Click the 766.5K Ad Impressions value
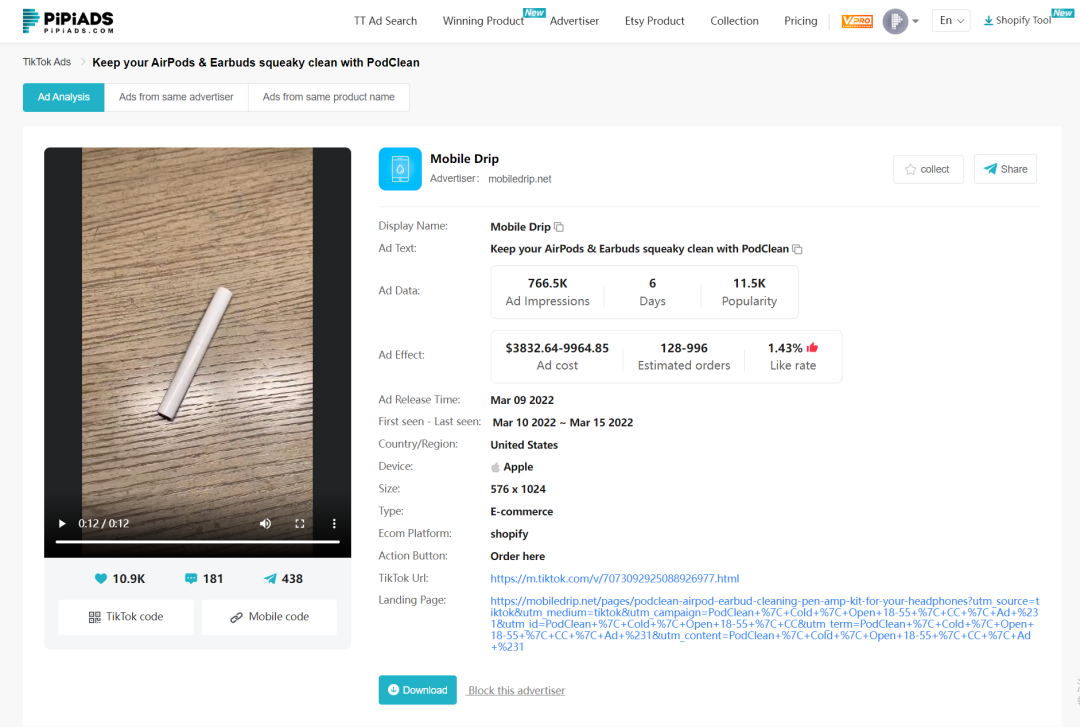This screenshot has height=727, width=1080. [548, 283]
